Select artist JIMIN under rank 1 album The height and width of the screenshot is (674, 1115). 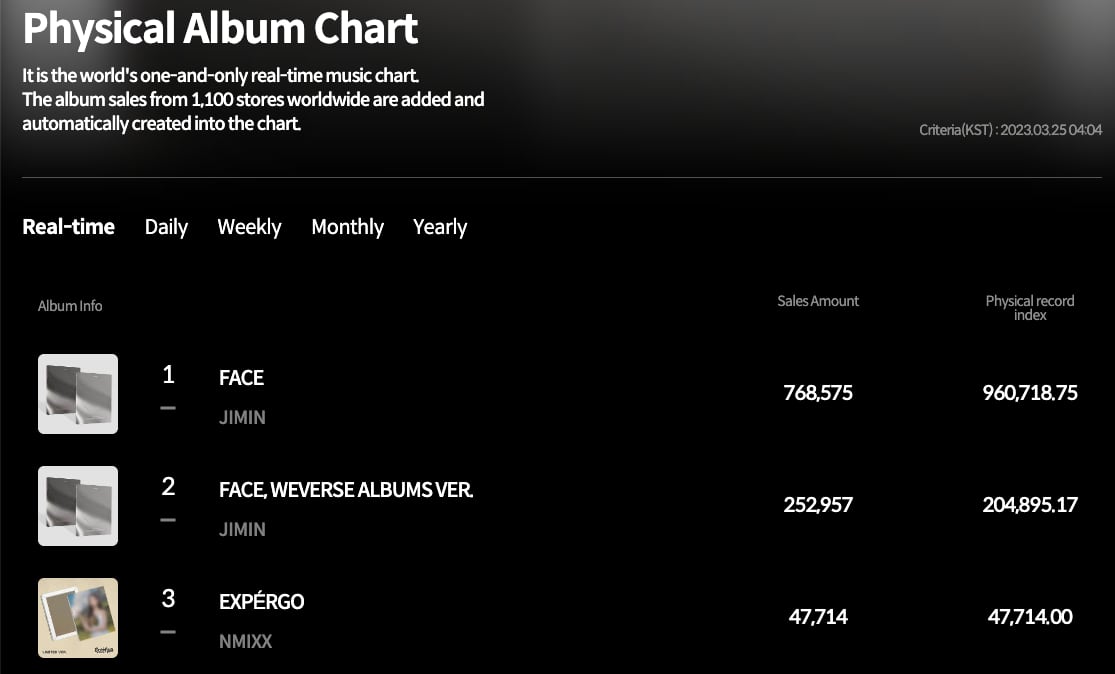click(242, 417)
